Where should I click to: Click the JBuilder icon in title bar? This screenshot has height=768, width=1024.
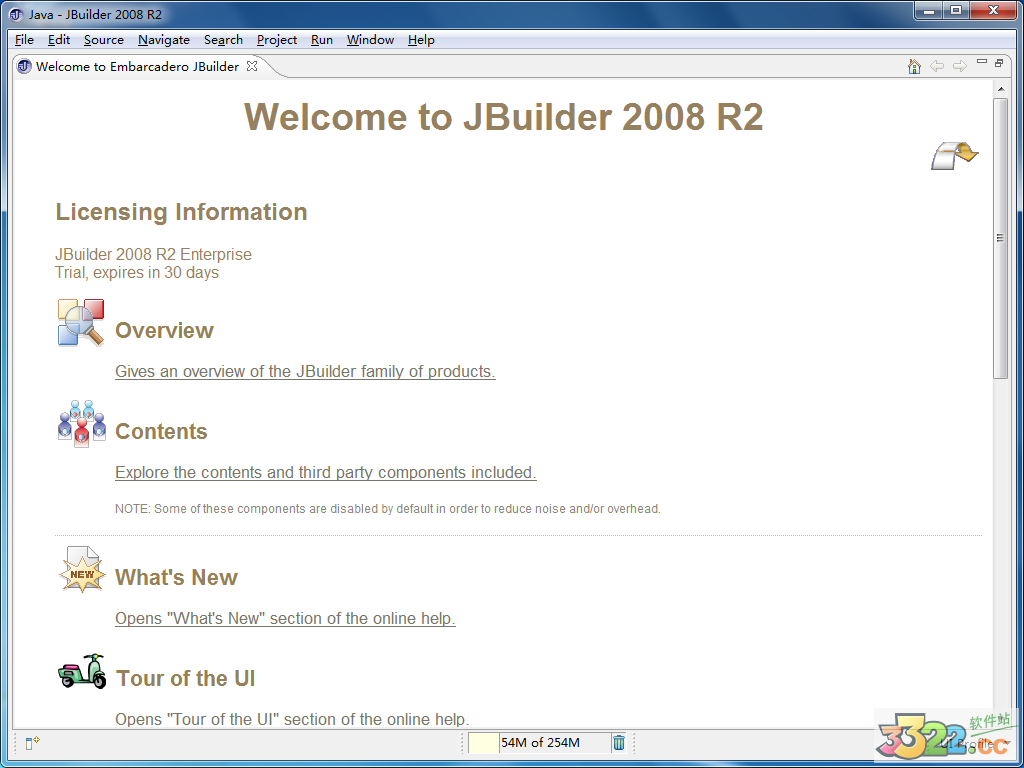coord(16,14)
